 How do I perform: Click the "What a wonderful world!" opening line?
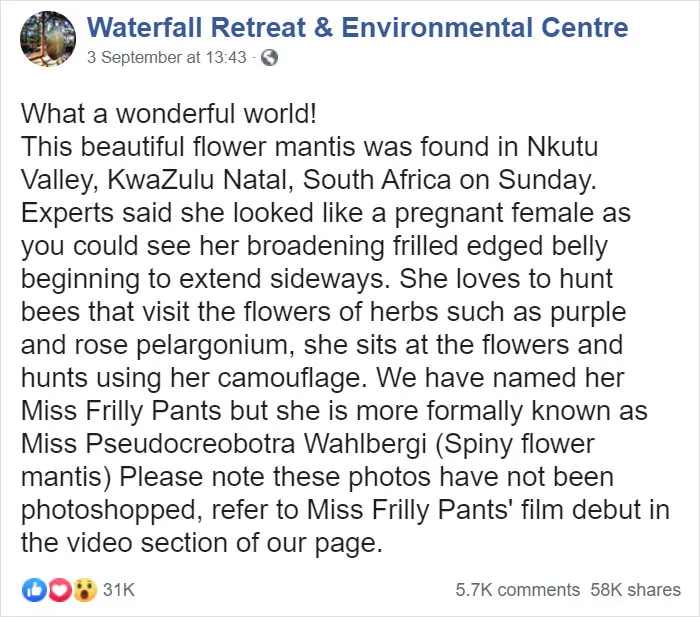(x=169, y=113)
